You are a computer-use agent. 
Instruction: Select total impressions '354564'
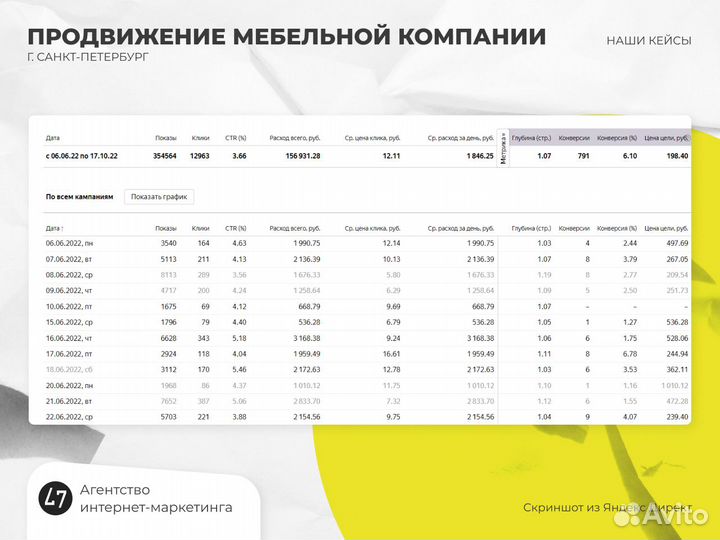164,156
